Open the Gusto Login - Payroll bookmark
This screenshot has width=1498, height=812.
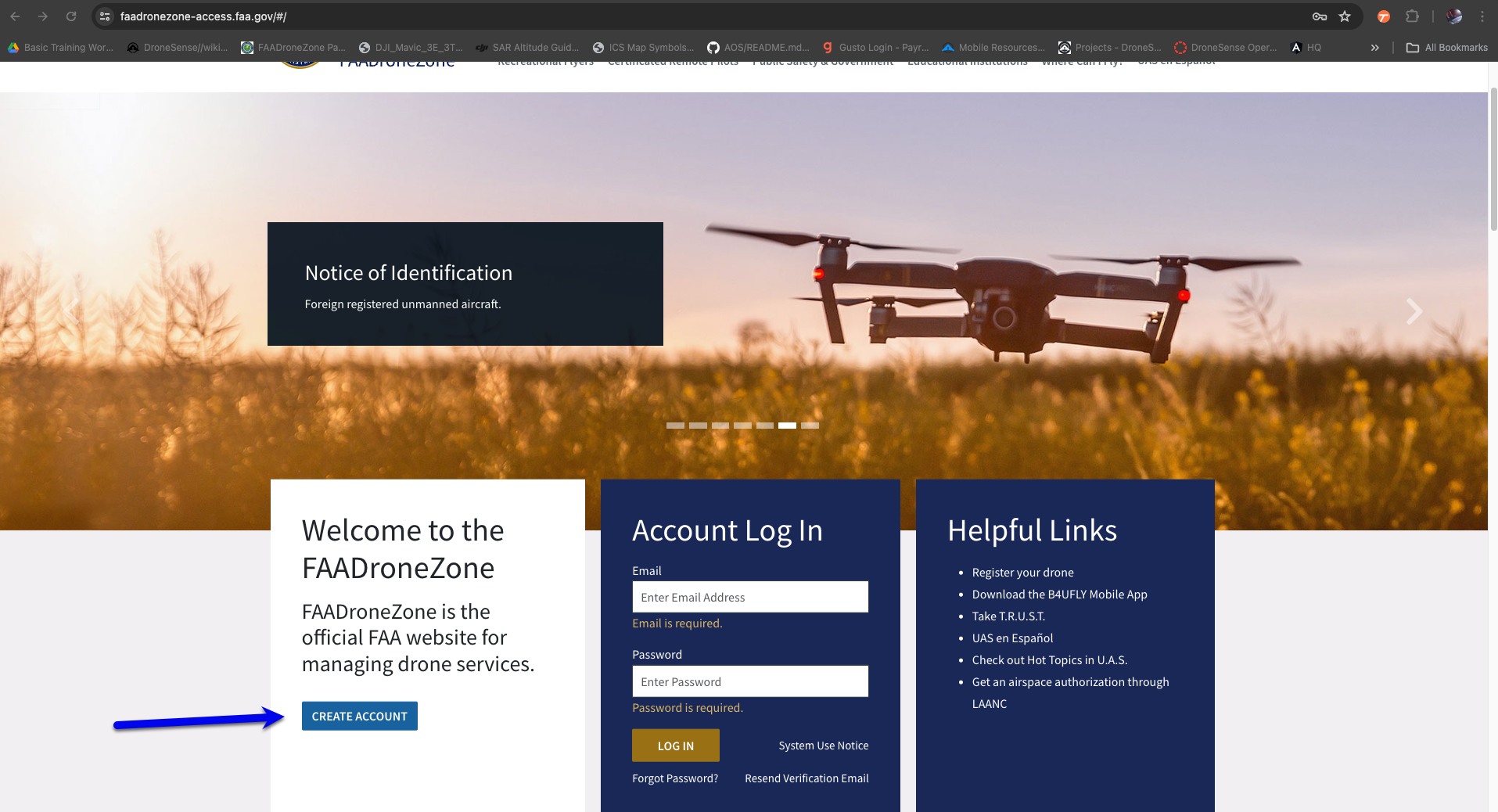click(876, 47)
